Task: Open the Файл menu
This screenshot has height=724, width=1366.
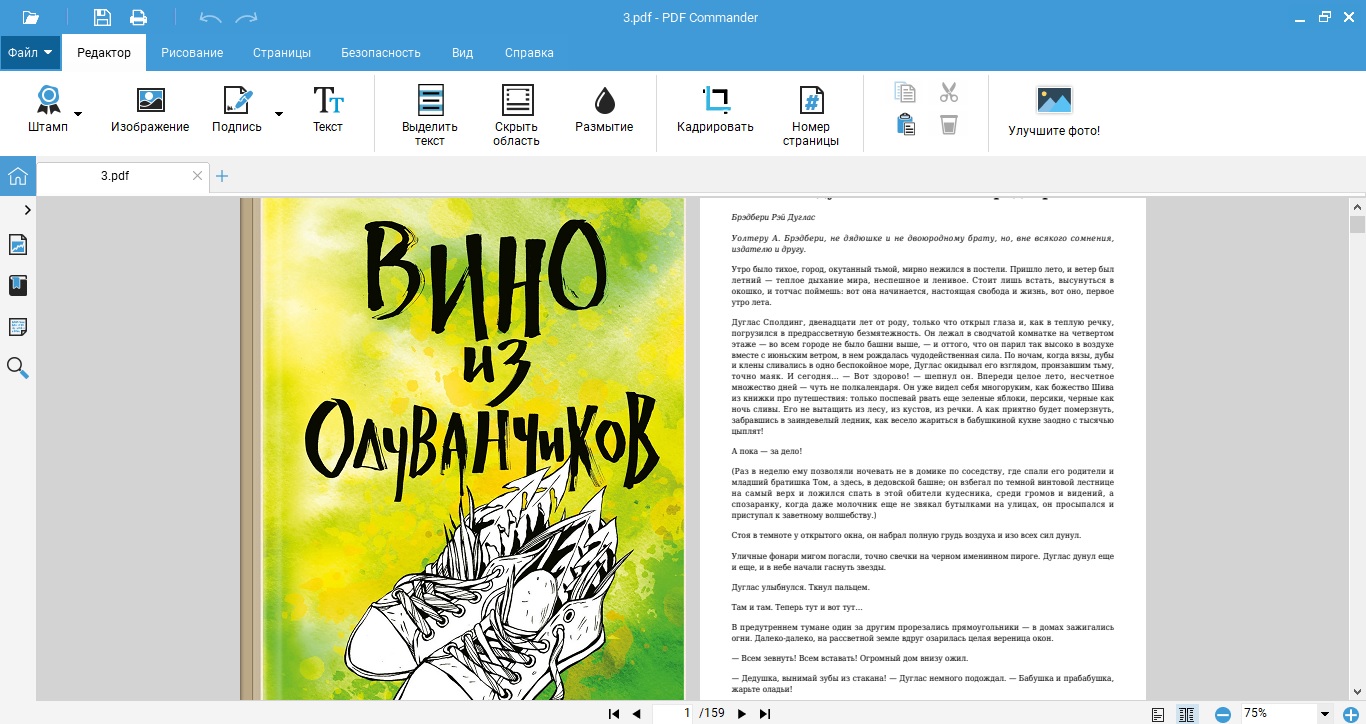Action: pyautogui.click(x=30, y=53)
